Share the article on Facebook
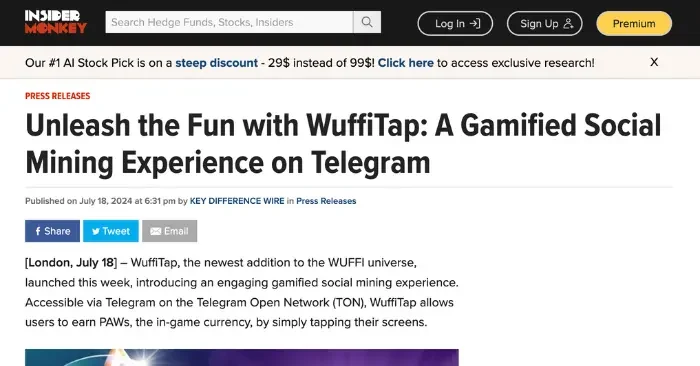 [x=52, y=231]
